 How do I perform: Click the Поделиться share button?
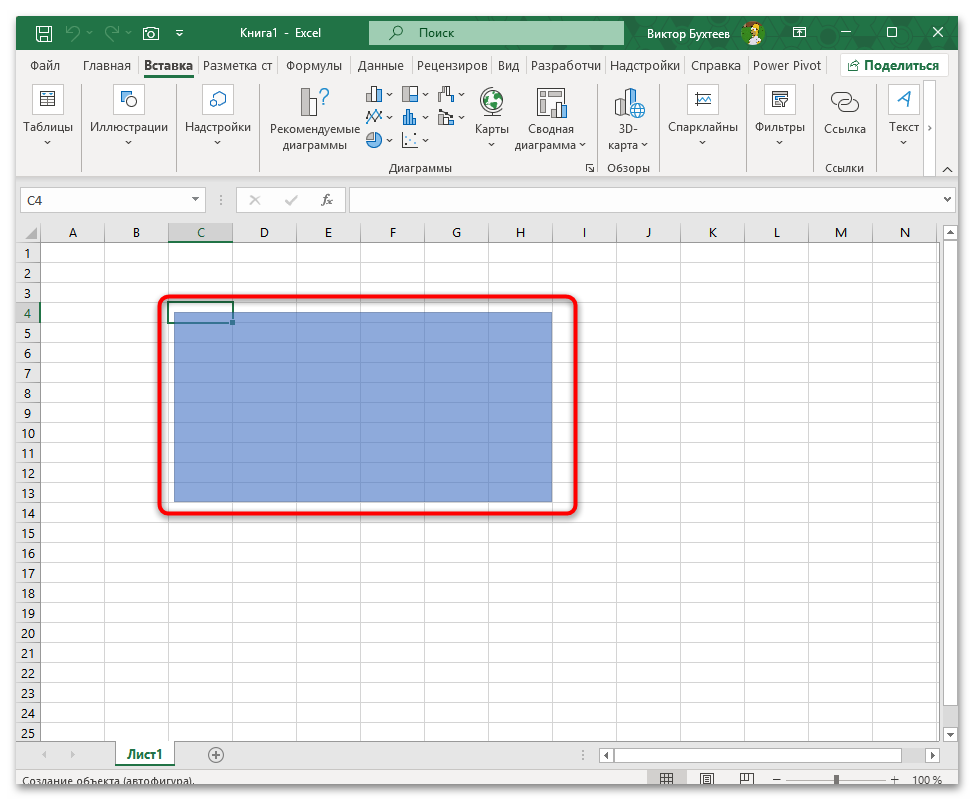point(894,66)
